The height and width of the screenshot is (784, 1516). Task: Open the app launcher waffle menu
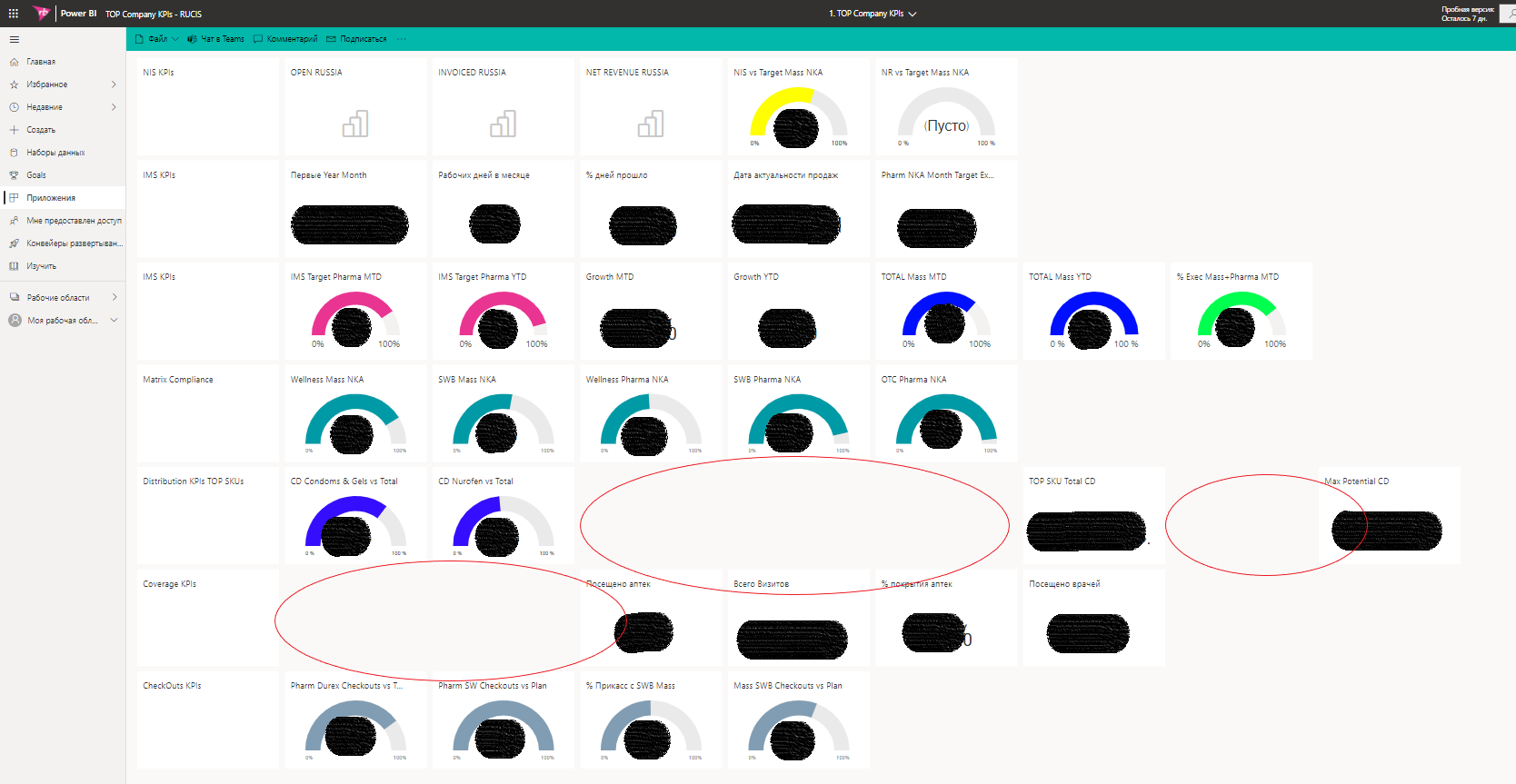click(14, 14)
